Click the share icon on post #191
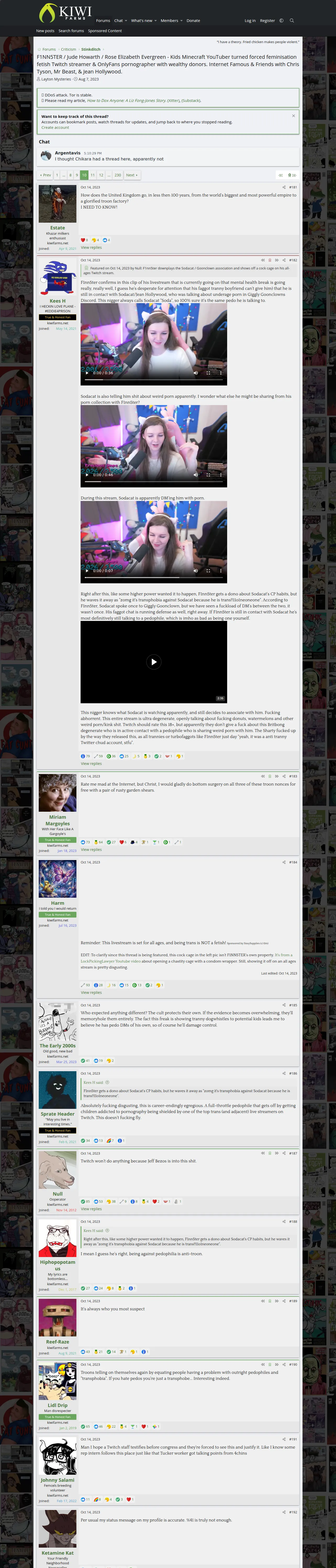This screenshot has width=336, height=1568. pos(284,1439)
